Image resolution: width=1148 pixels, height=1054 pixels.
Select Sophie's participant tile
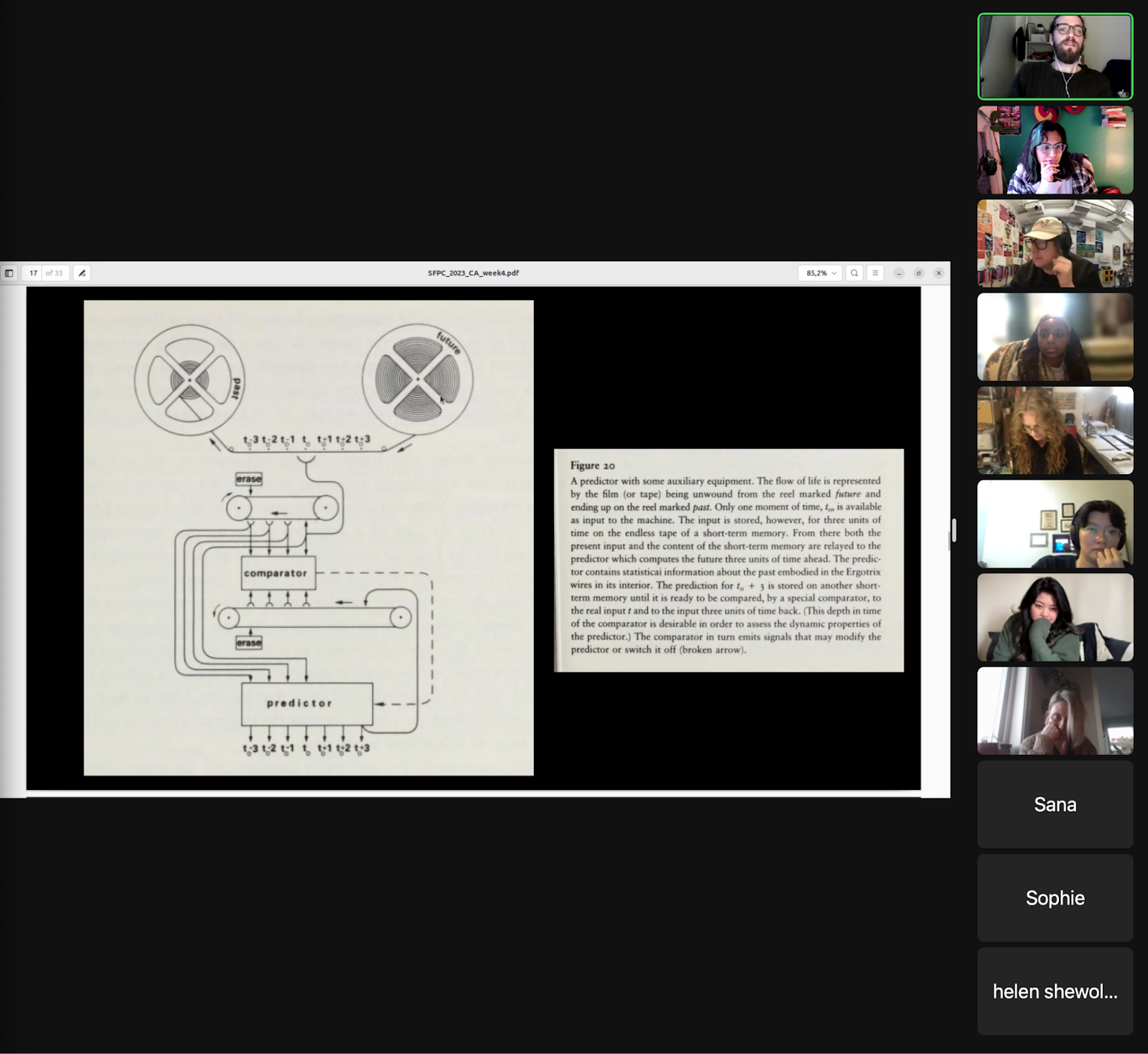click(x=1055, y=898)
